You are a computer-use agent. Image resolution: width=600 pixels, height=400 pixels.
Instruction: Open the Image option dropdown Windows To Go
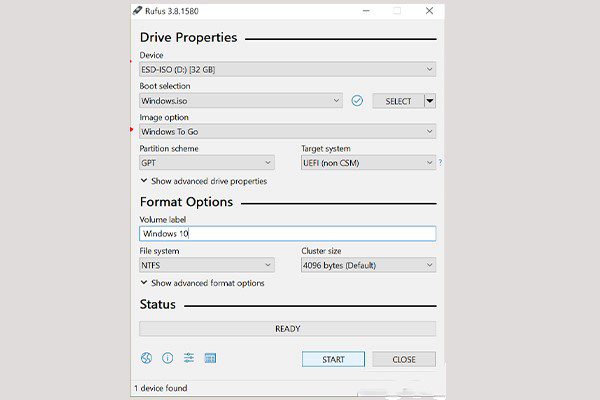(x=287, y=131)
